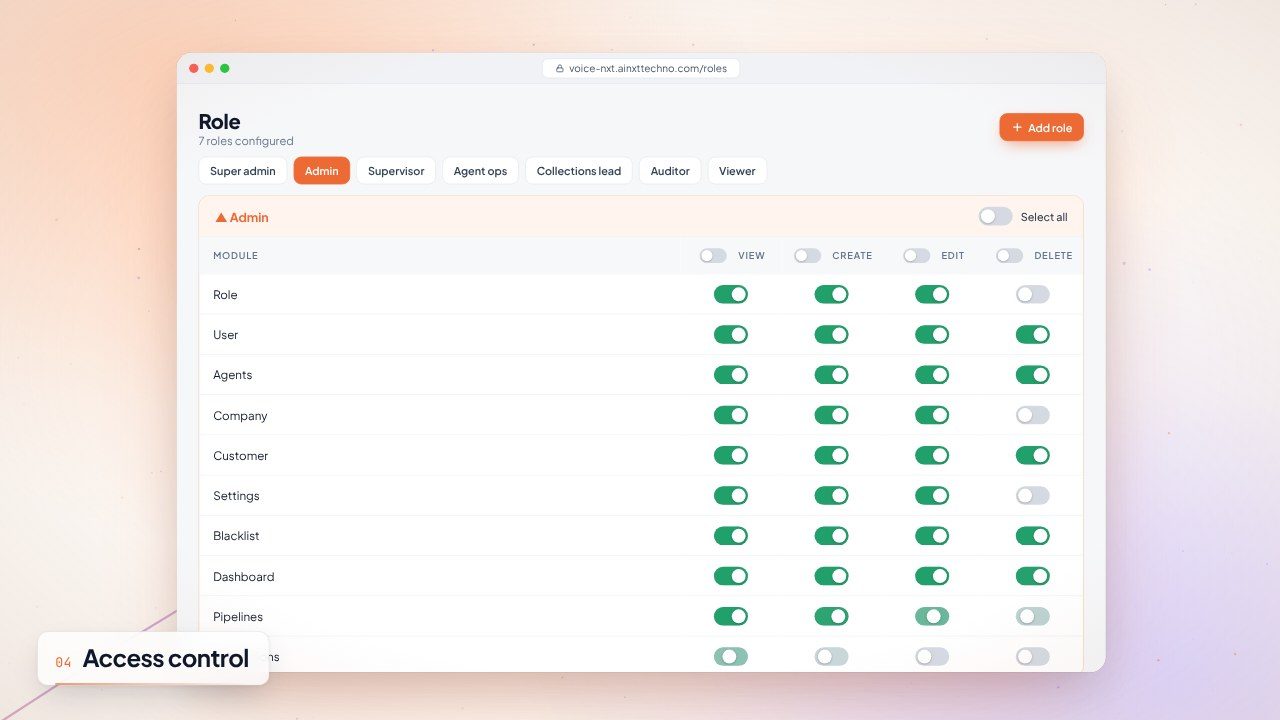This screenshot has width=1280, height=720.
Task: Click the Pipelines module row label
Action: pos(238,617)
